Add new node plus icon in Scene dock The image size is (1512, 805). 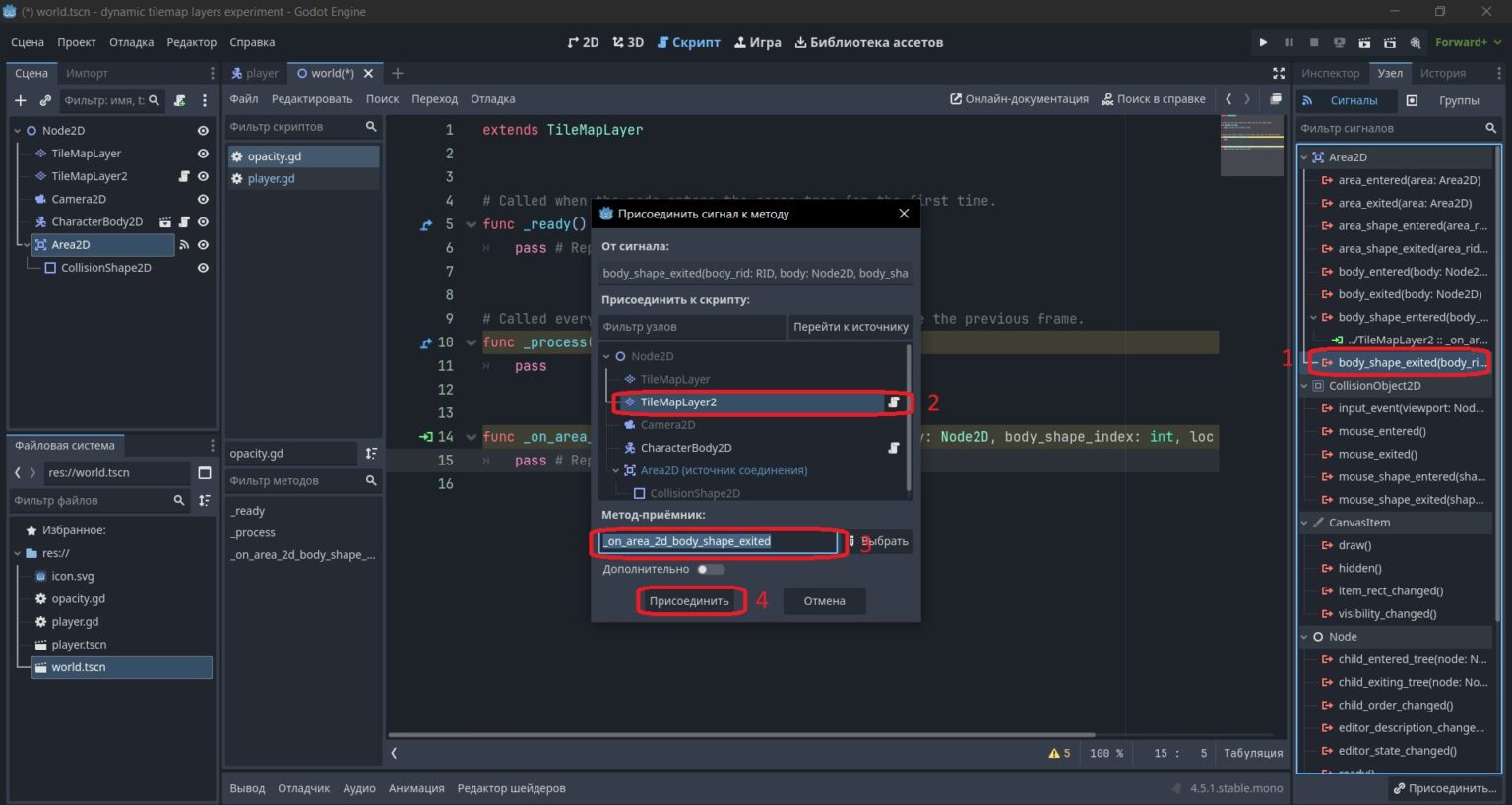click(x=21, y=100)
